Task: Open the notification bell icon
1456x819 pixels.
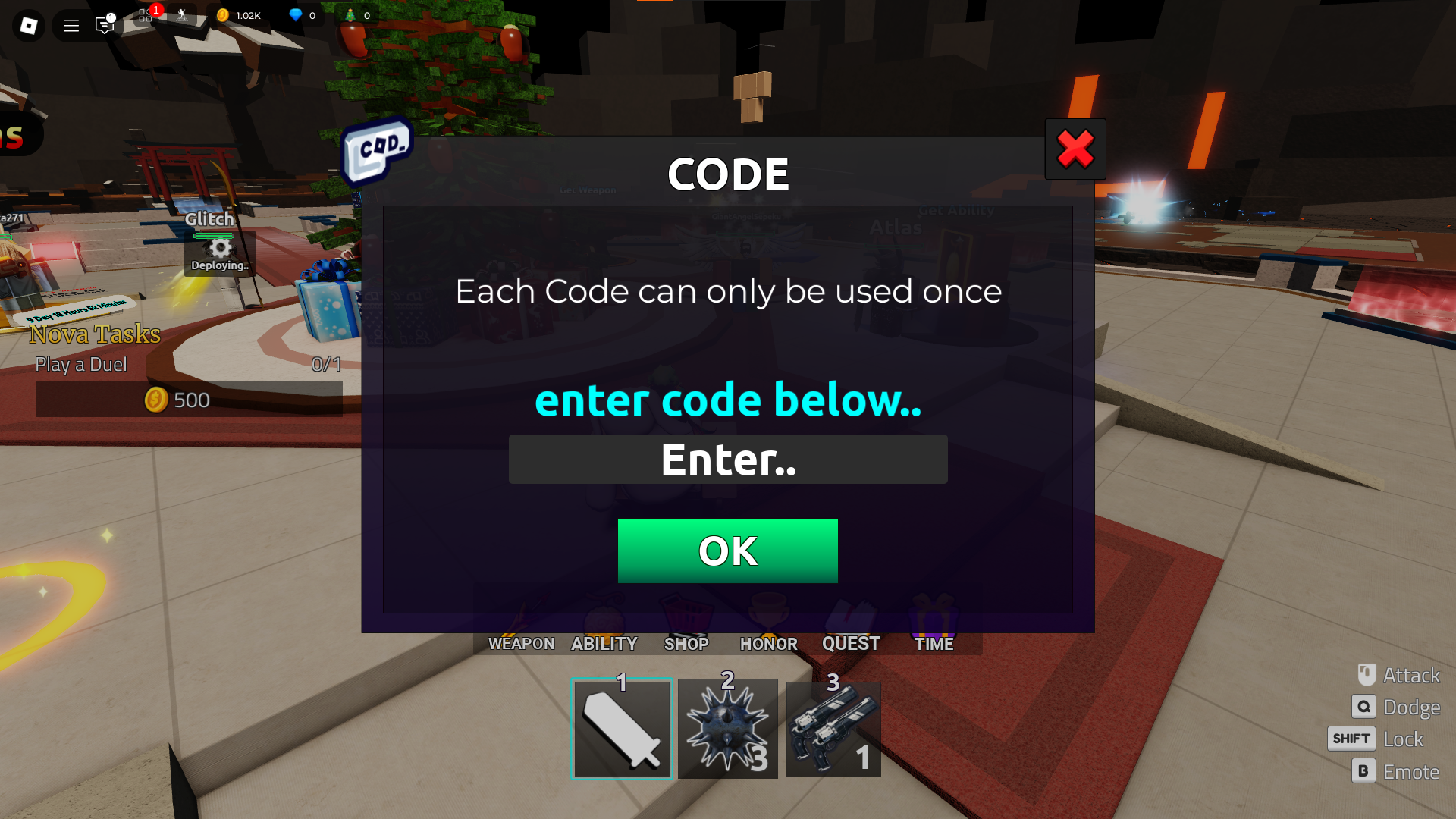Action: 104,25
